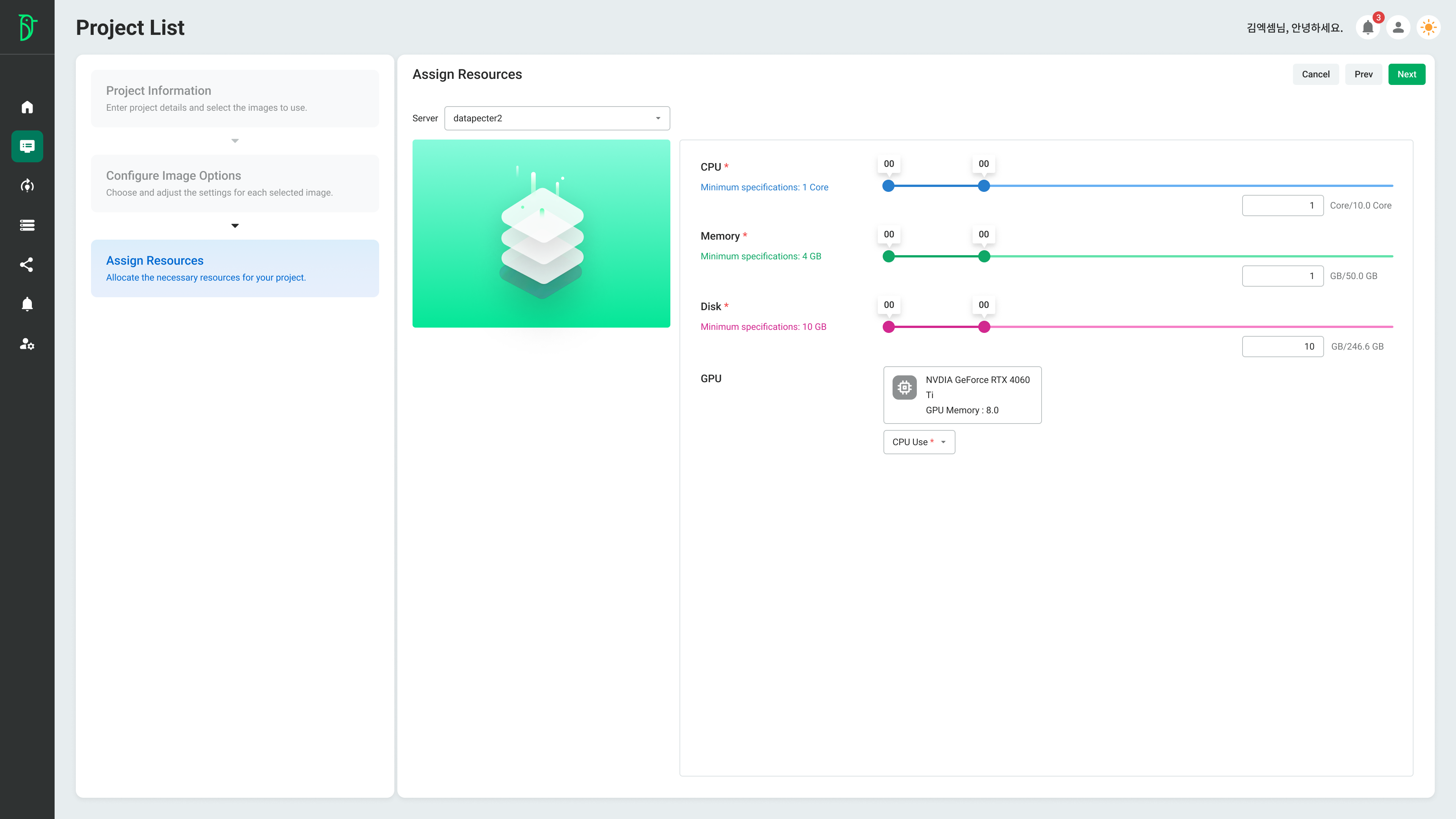This screenshot has height=819, width=1456.
Task: Click the server list sidebar icon
Action: [x=27, y=225]
